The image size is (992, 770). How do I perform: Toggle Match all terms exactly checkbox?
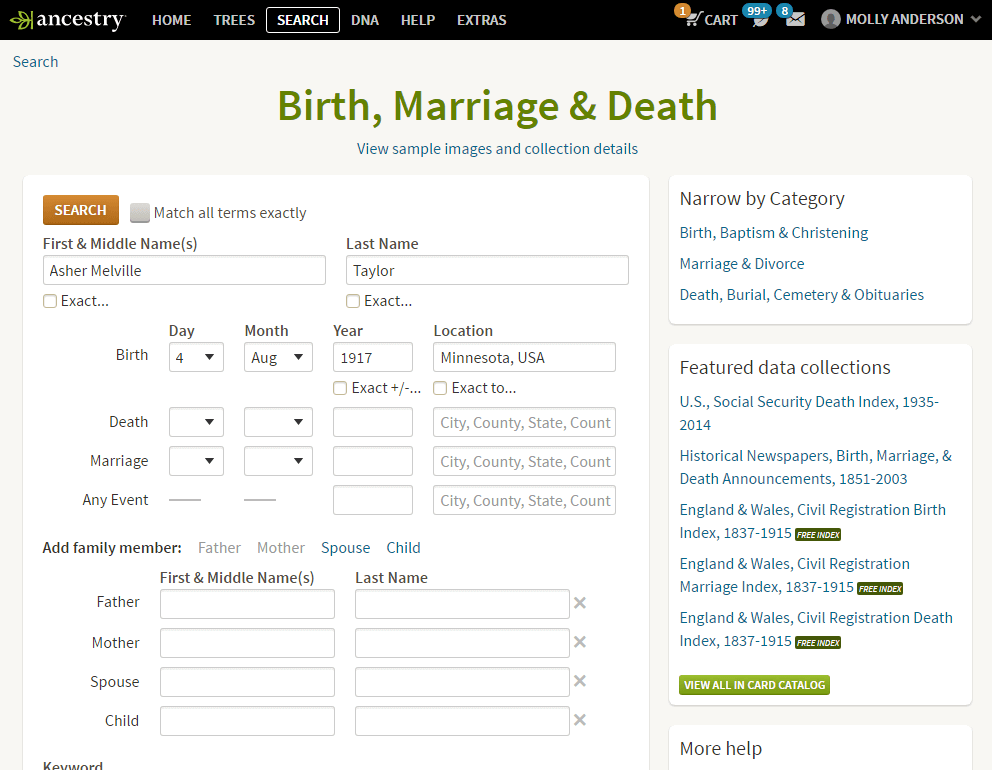click(x=140, y=213)
